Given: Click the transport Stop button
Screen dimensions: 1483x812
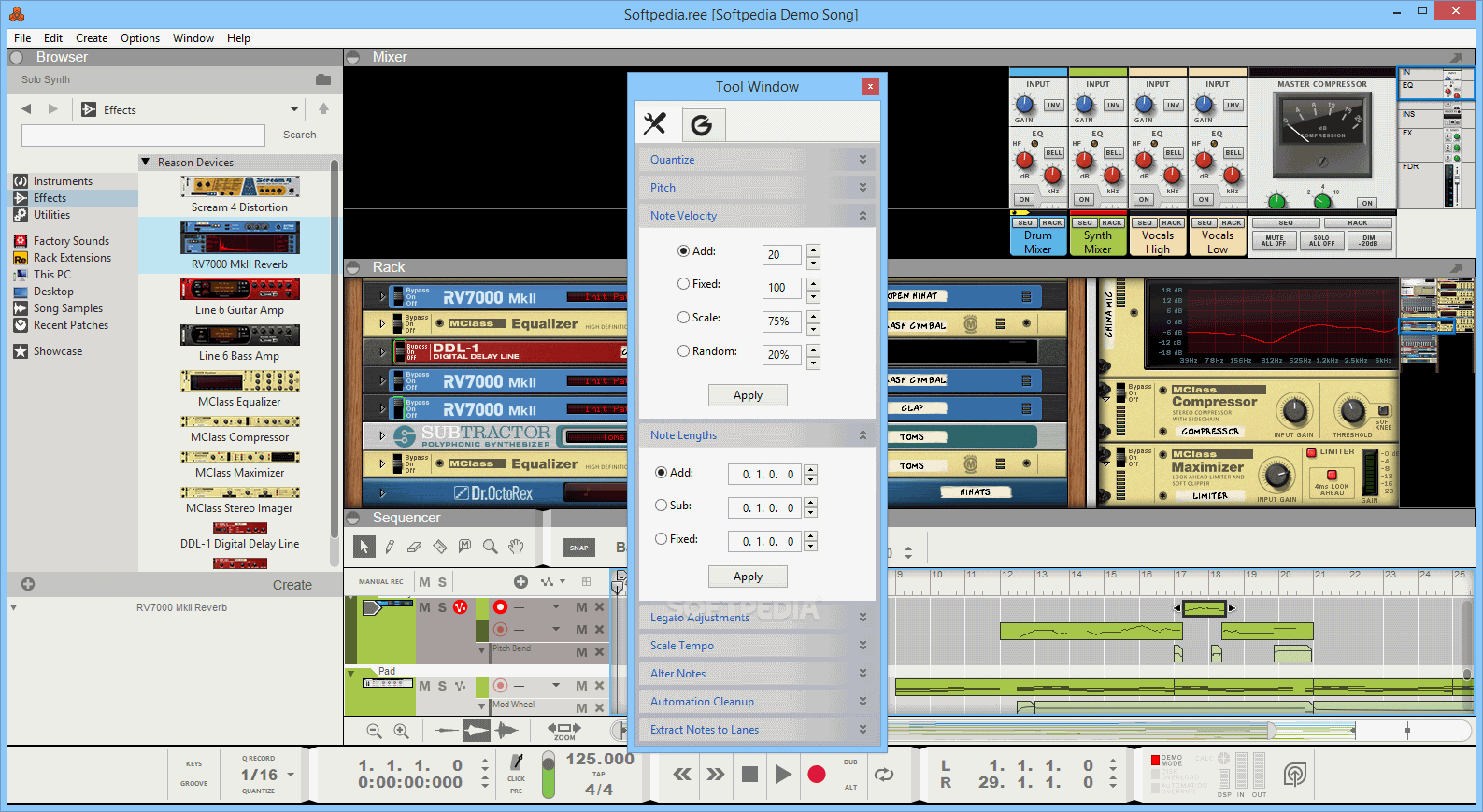Looking at the screenshot, I should click(749, 774).
